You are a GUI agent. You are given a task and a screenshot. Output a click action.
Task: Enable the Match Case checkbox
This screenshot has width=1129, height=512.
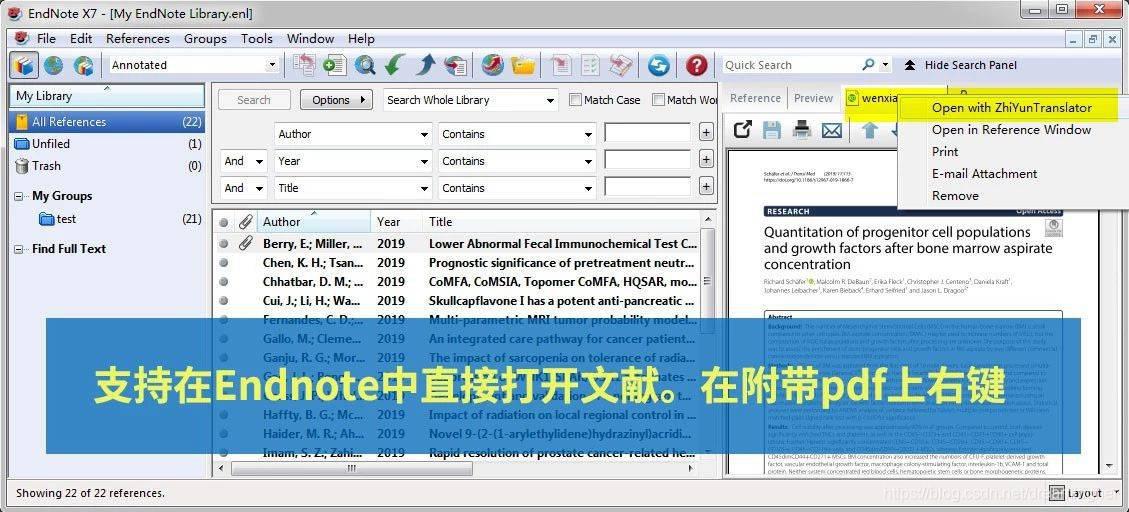coord(576,100)
